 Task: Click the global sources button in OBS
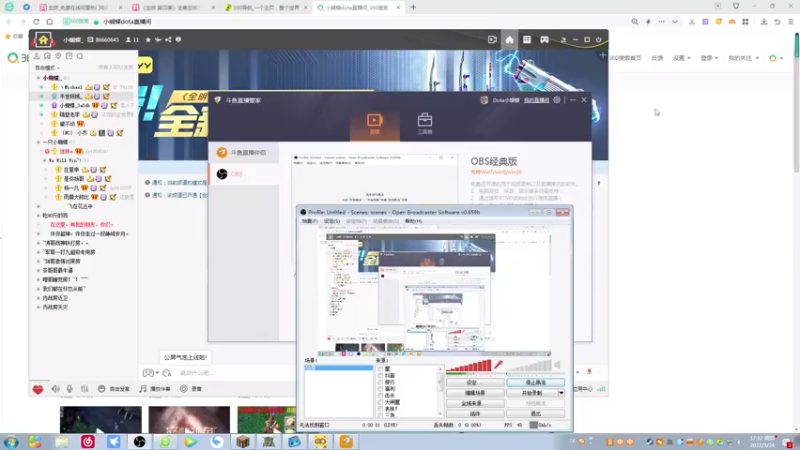(x=475, y=403)
